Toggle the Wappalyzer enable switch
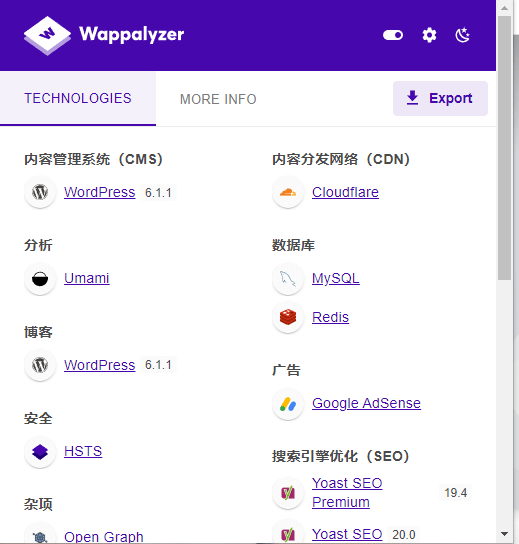 point(393,35)
